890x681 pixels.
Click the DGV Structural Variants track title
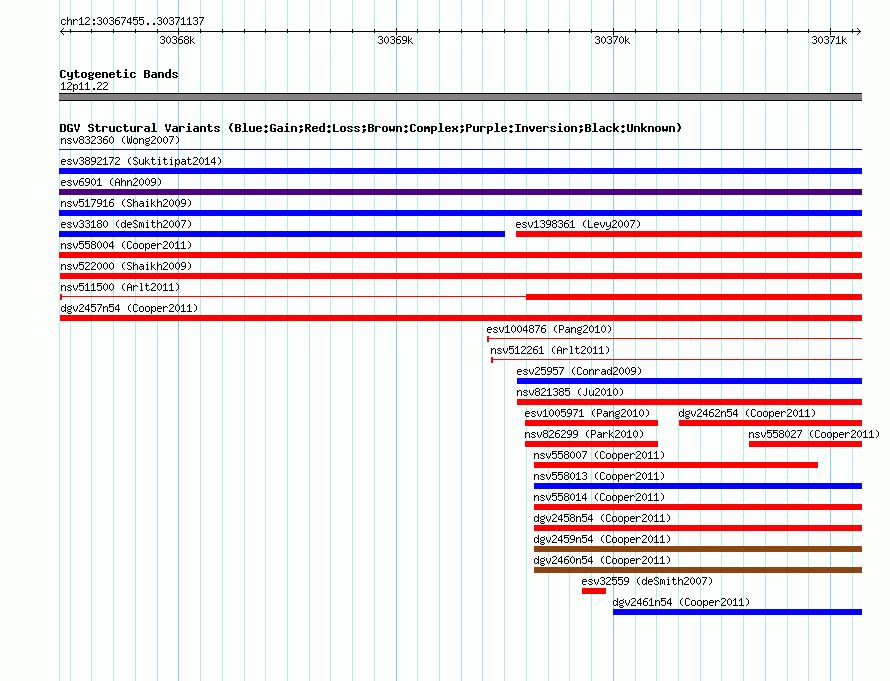371,128
